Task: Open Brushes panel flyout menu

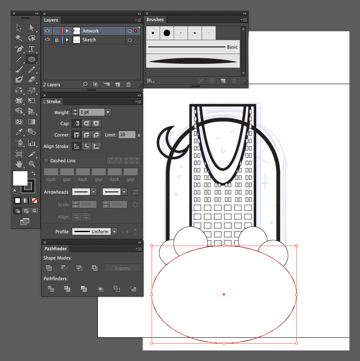Action: 244,20
